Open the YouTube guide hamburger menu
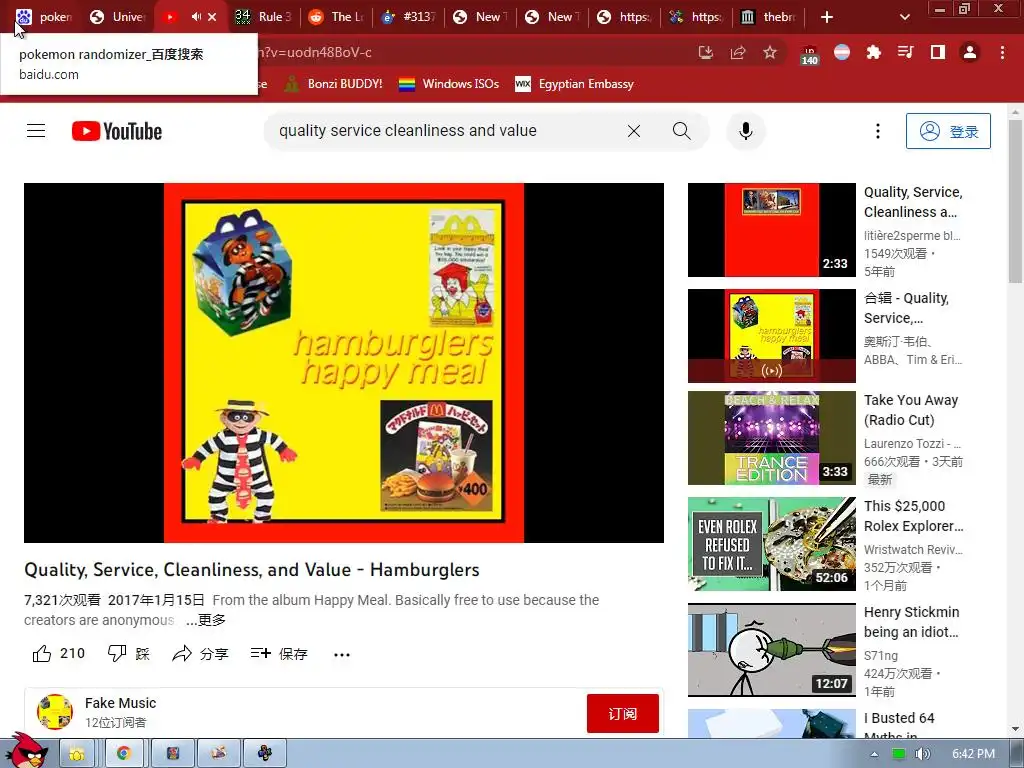The image size is (1024, 768). 36,131
